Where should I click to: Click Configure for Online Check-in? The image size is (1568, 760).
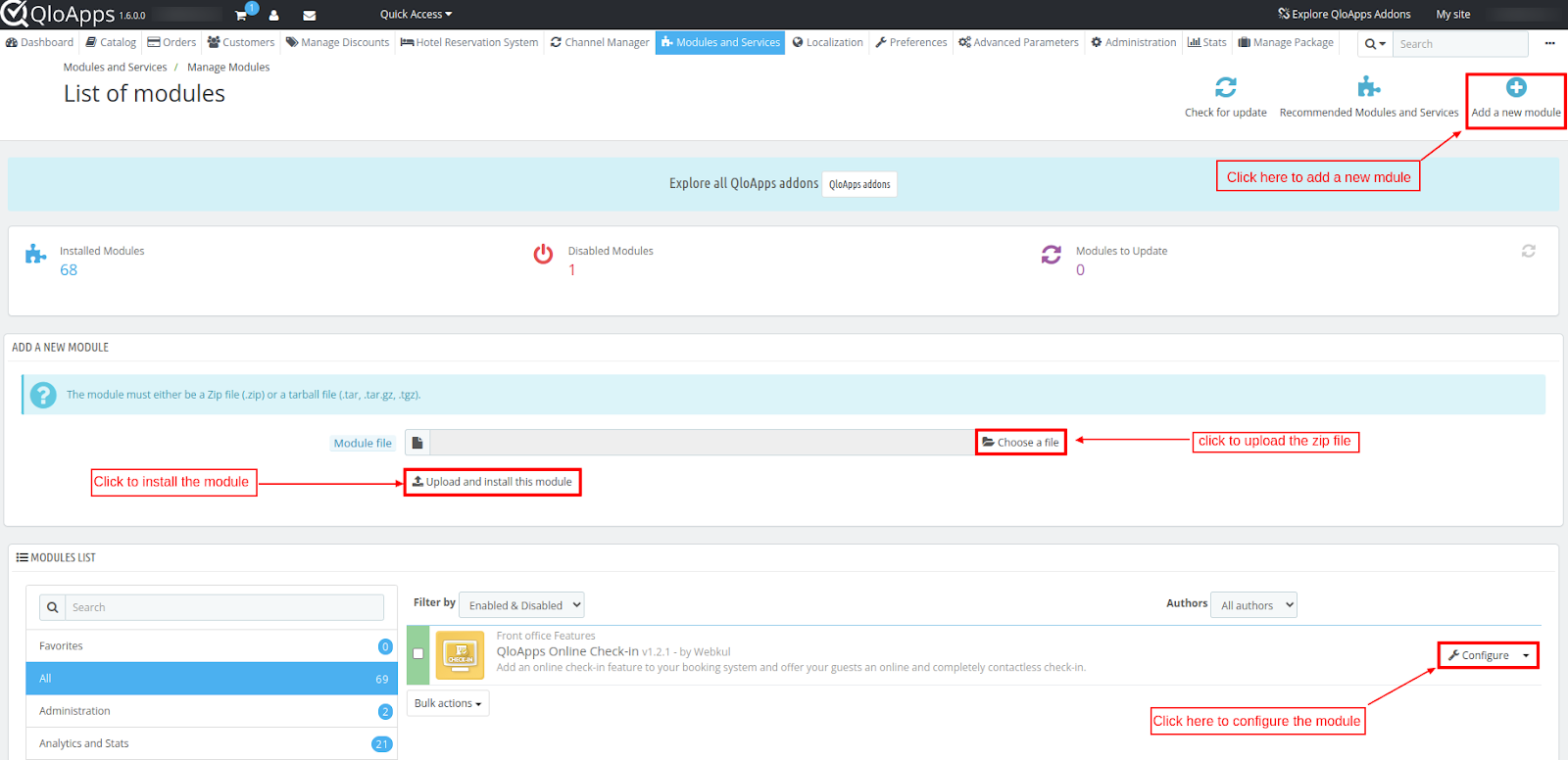pos(1479,655)
